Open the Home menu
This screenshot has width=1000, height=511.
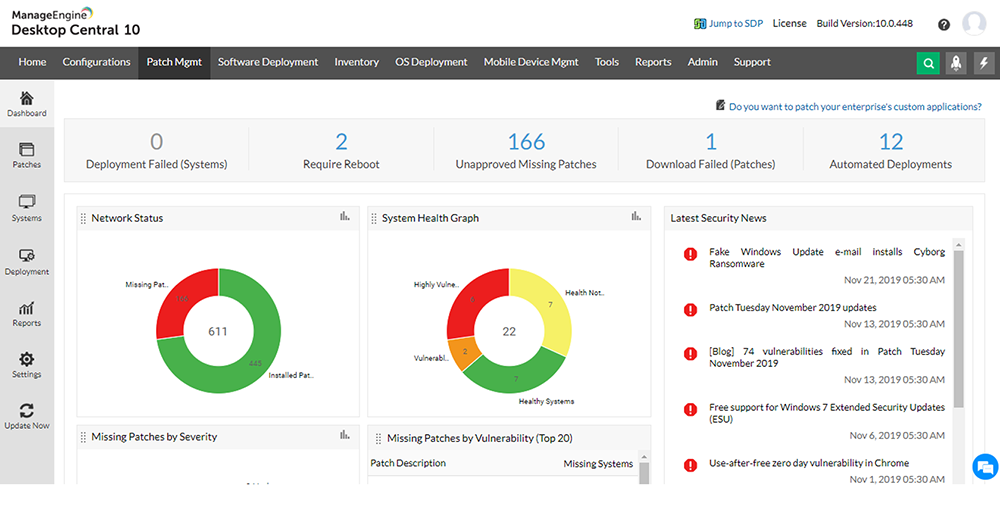point(32,63)
